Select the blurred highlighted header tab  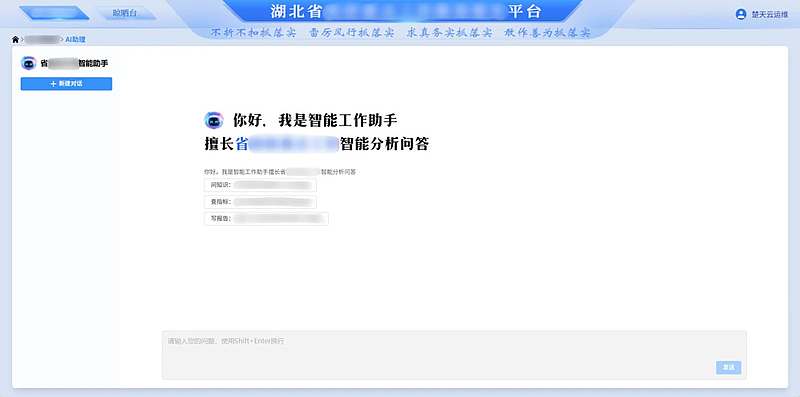(54, 13)
